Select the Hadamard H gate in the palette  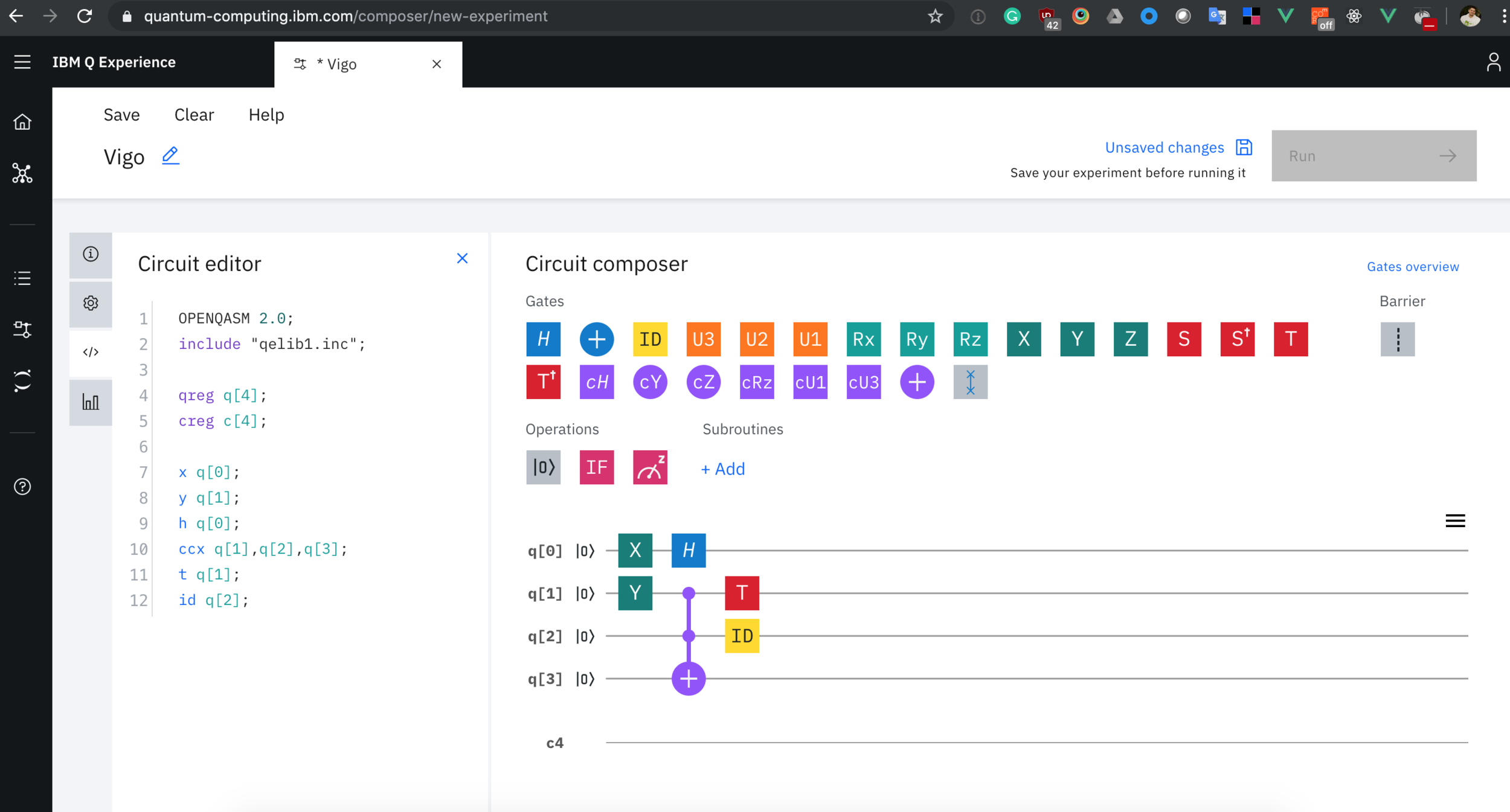click(x=543, y=339)
